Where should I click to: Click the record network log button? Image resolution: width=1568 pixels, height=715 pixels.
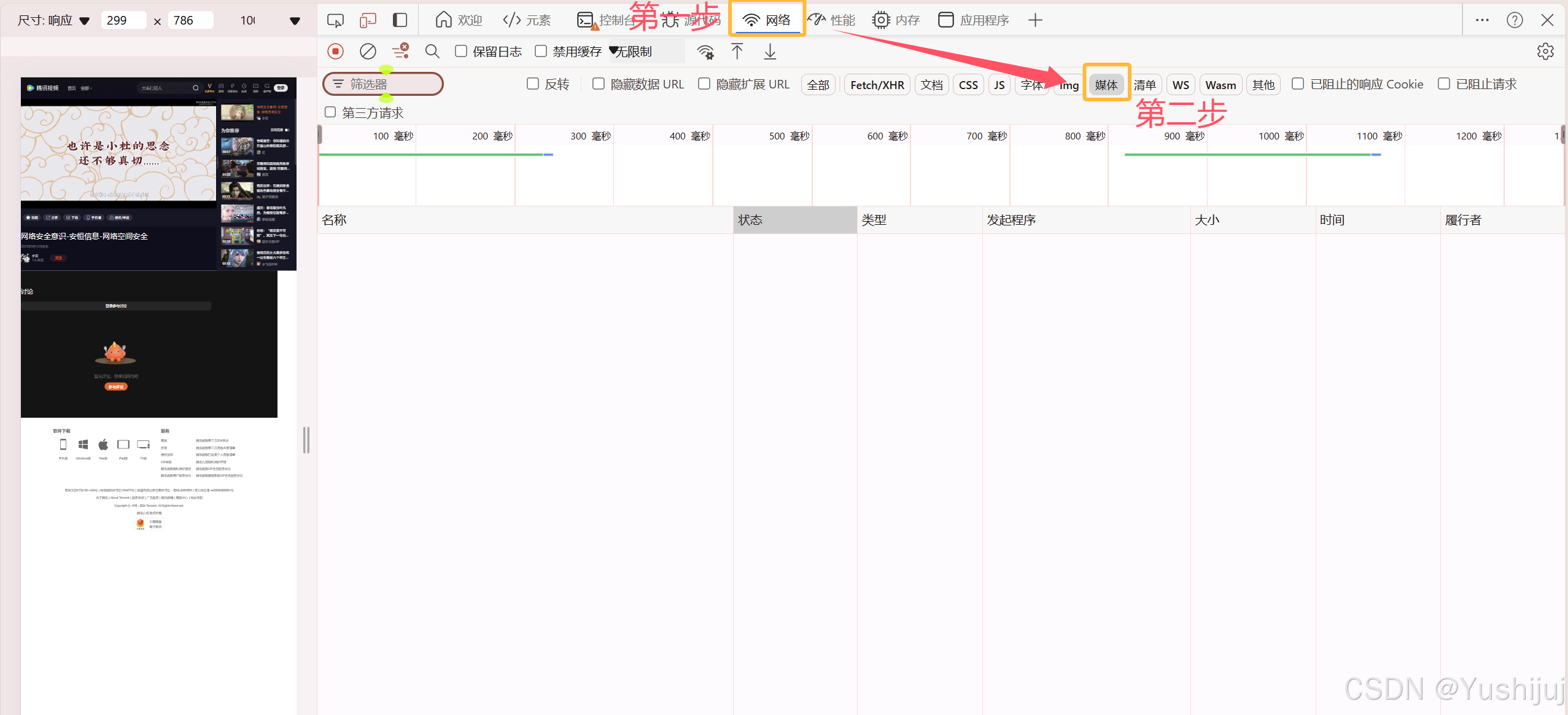point(335,52)
